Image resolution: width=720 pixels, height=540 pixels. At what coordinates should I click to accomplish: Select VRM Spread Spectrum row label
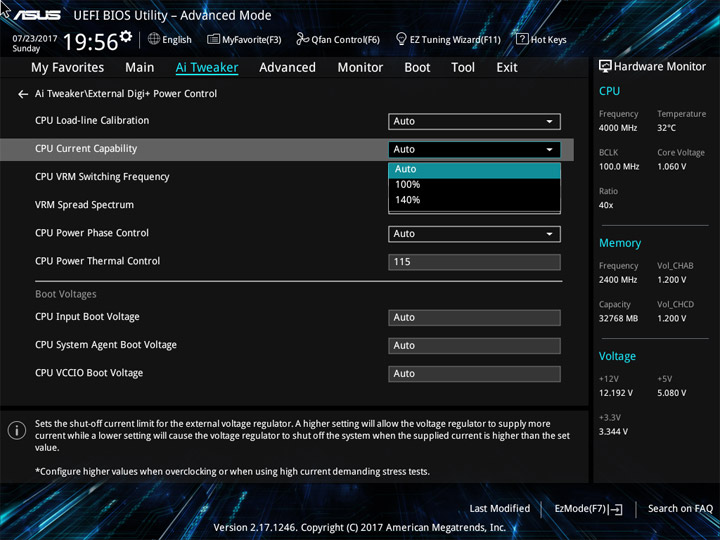click(84, 205)
